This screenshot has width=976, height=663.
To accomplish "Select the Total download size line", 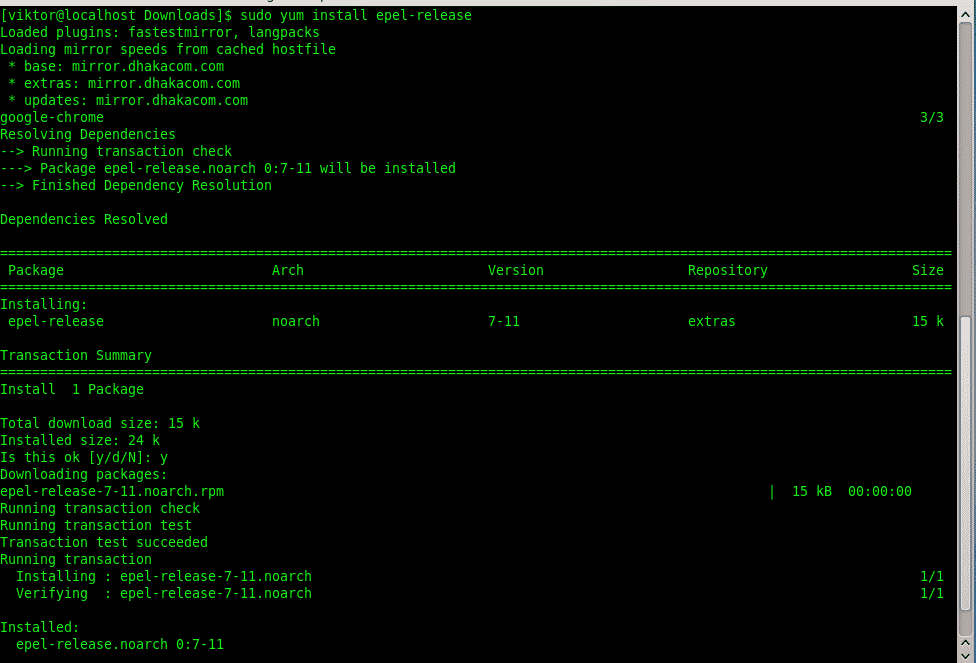I will tap(98, 423).
